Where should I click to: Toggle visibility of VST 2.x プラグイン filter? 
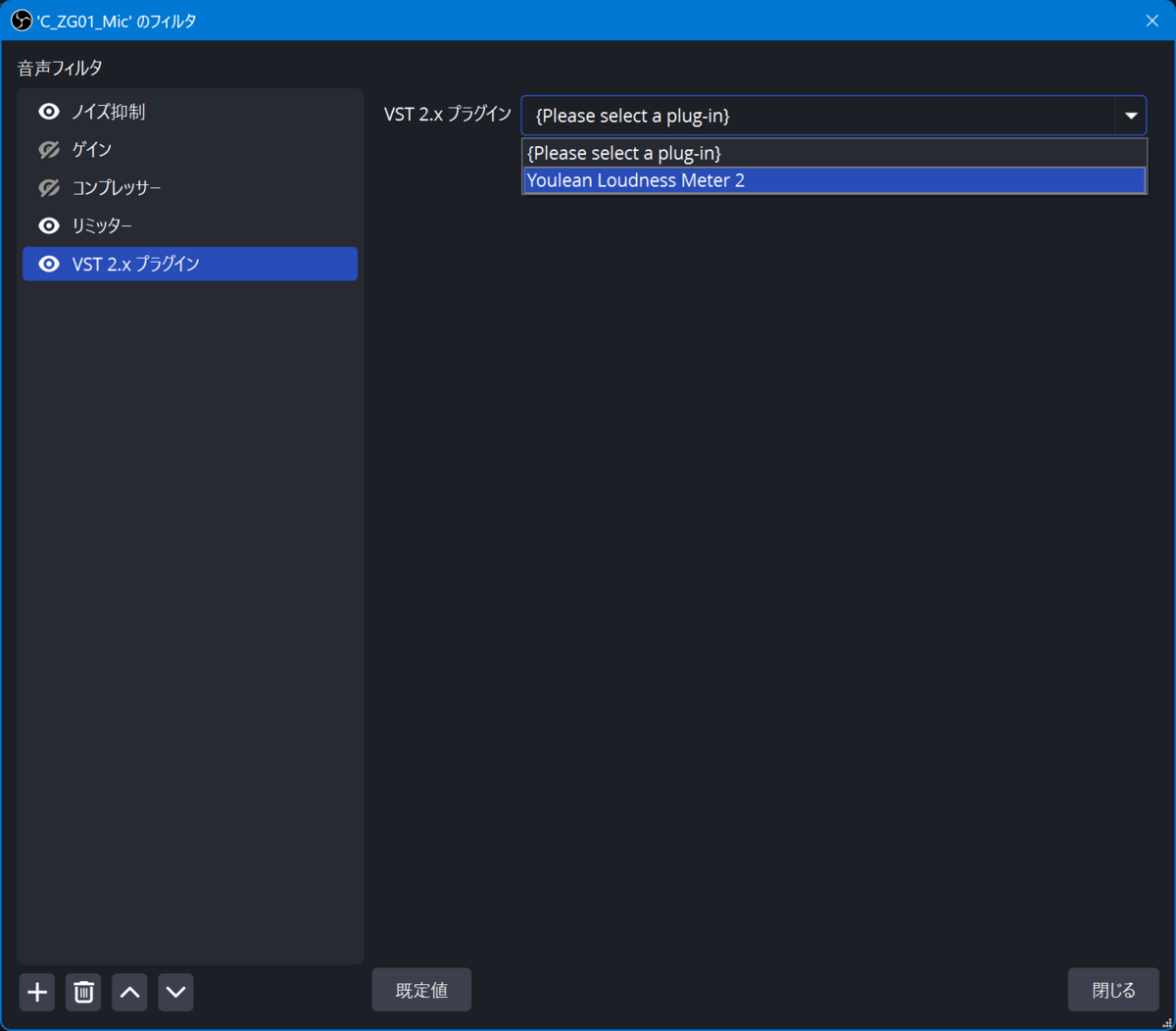(49, 264)
